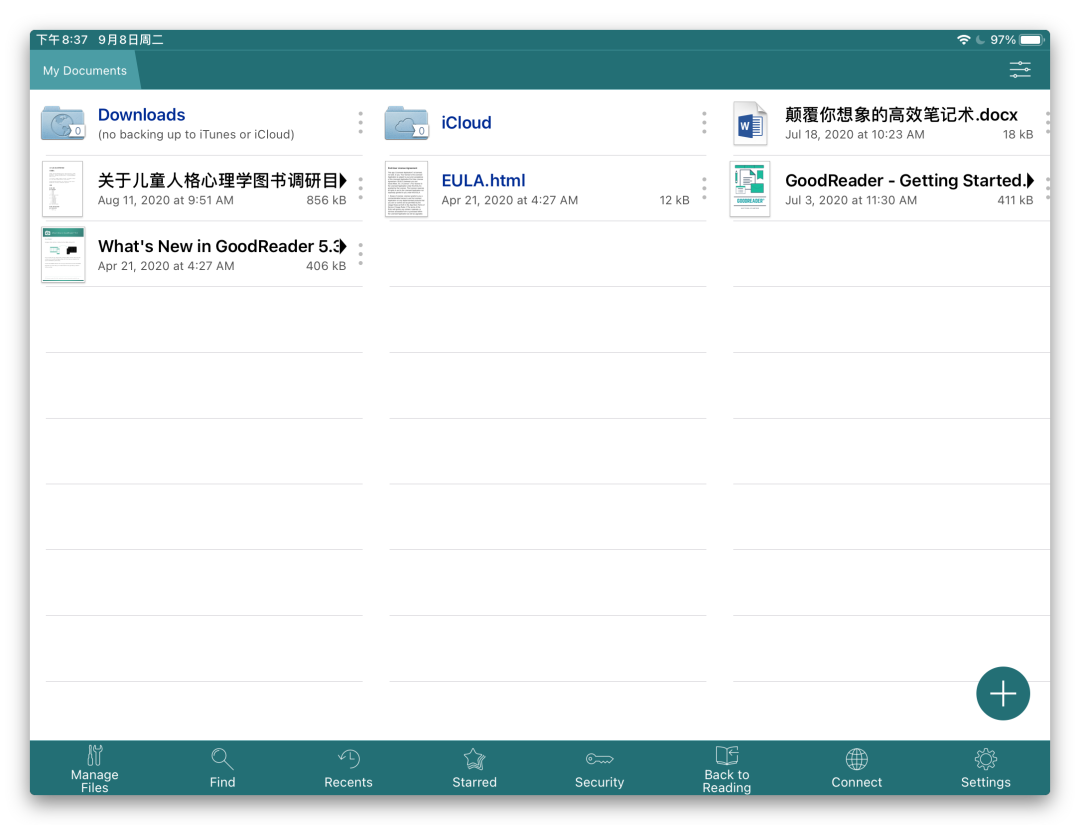Open the Downloads folder icon
This screenshot has width=1080, height=825.
point(63,123)
